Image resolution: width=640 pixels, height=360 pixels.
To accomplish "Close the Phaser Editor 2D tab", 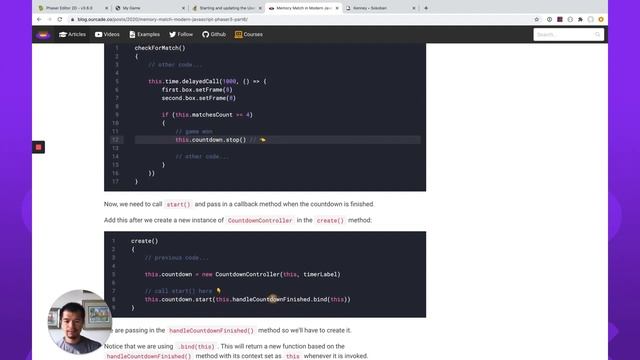I will tap(107, 8).
